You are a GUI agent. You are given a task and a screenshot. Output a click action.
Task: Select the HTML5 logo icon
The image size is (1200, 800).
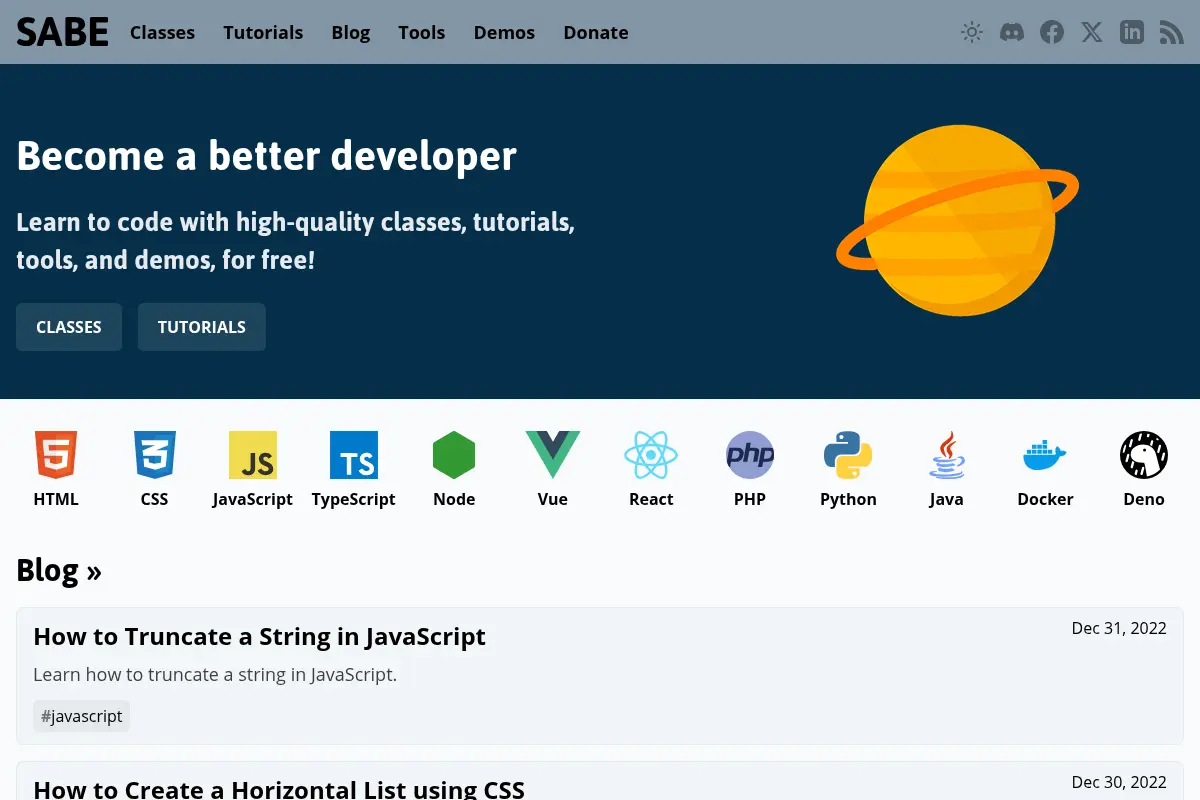click(x=56, y=455)
